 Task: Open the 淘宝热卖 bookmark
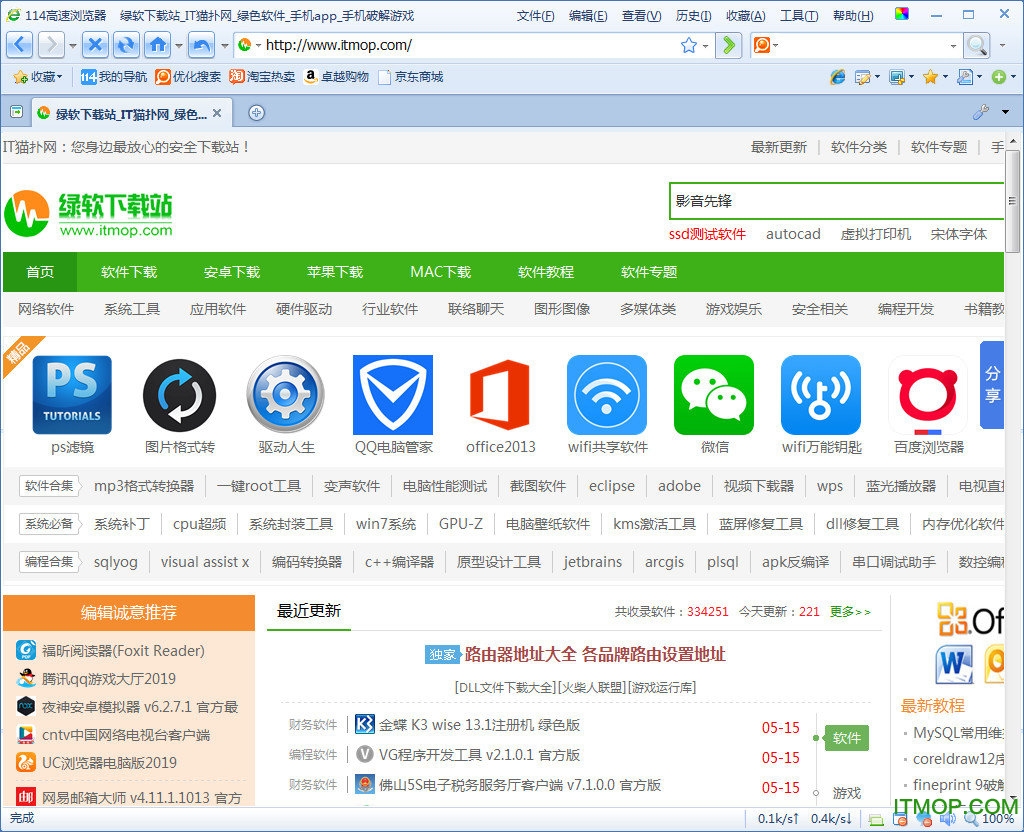pos(263,77)
